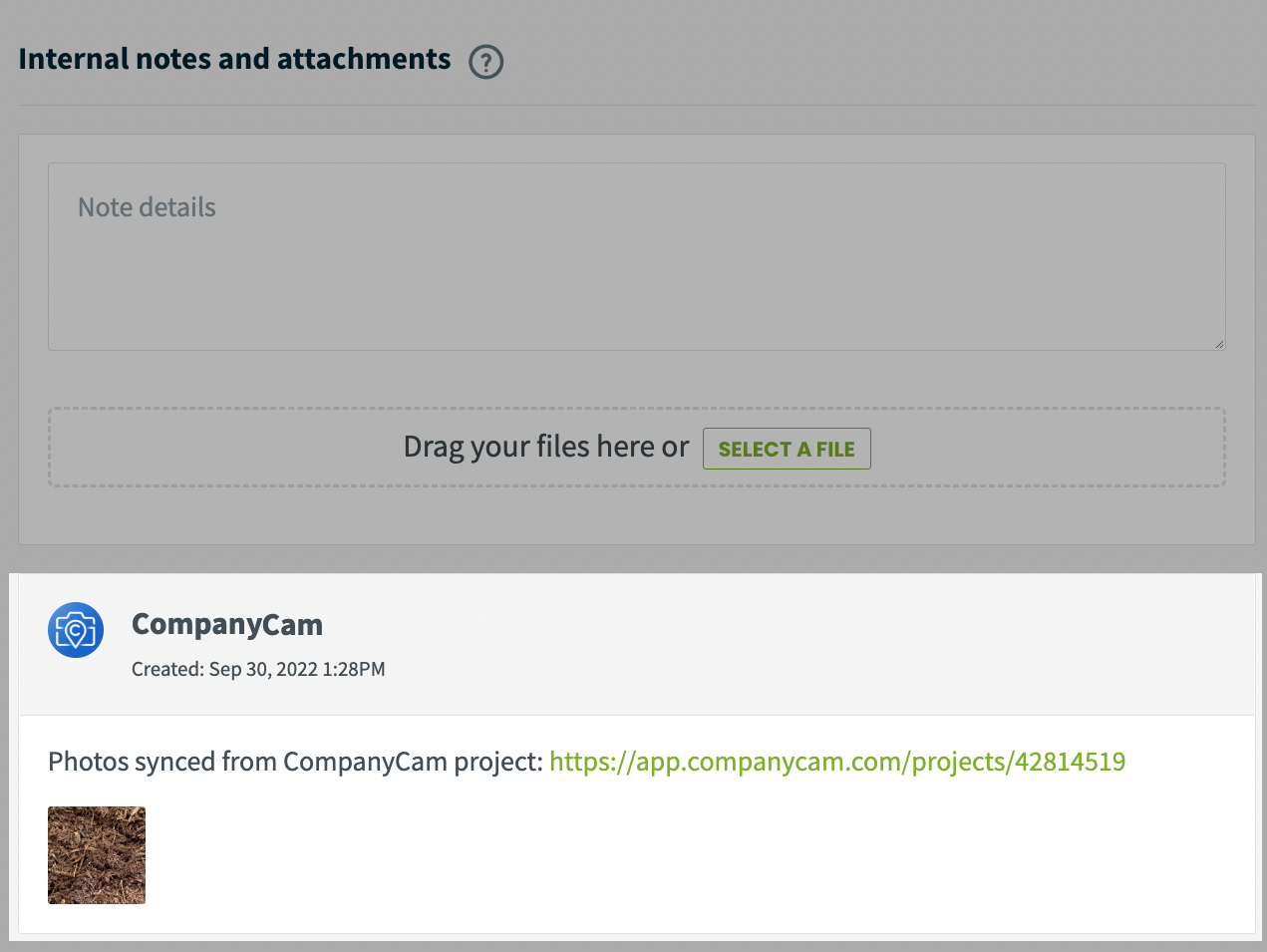Image resolution: width=1267 pixels, height=952 pixels.
Task: Click the blue CompanyCam avatar badge
Action: point(76,630)
